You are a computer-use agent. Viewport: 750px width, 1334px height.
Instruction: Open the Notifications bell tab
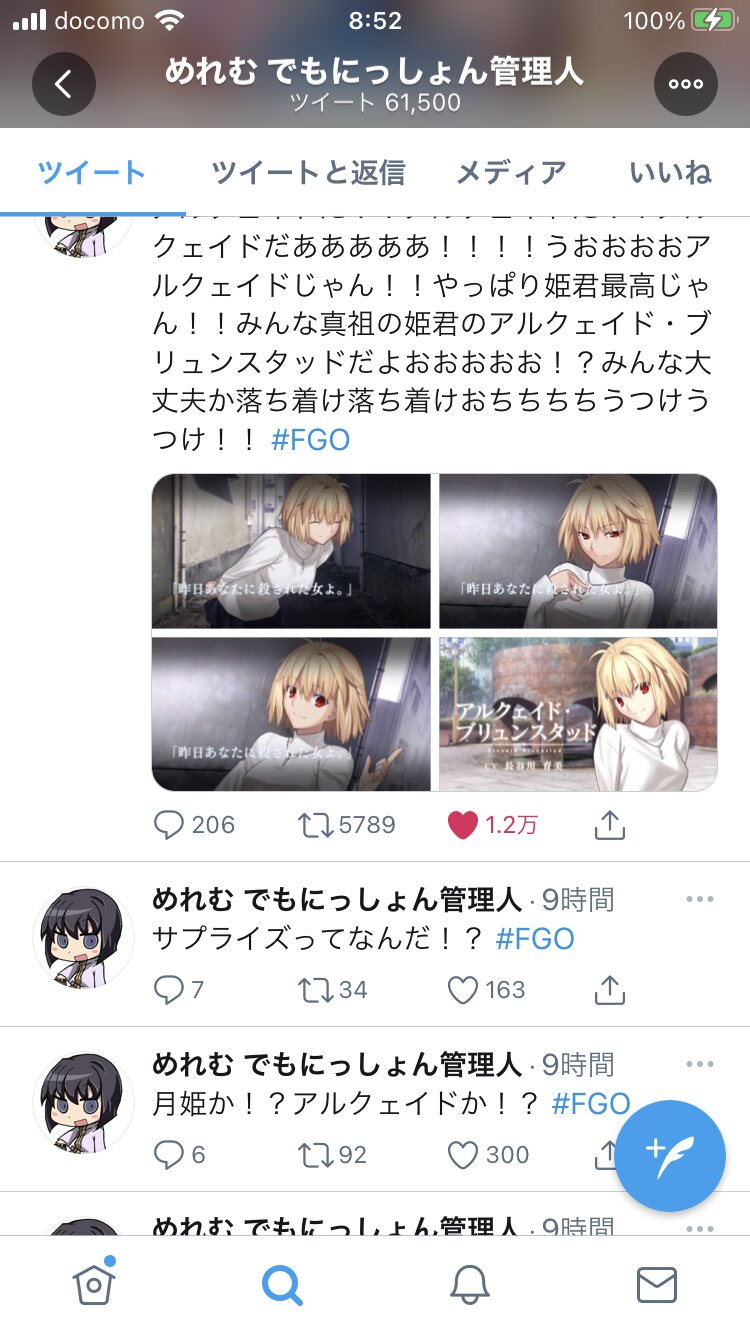coord(469,1284)
